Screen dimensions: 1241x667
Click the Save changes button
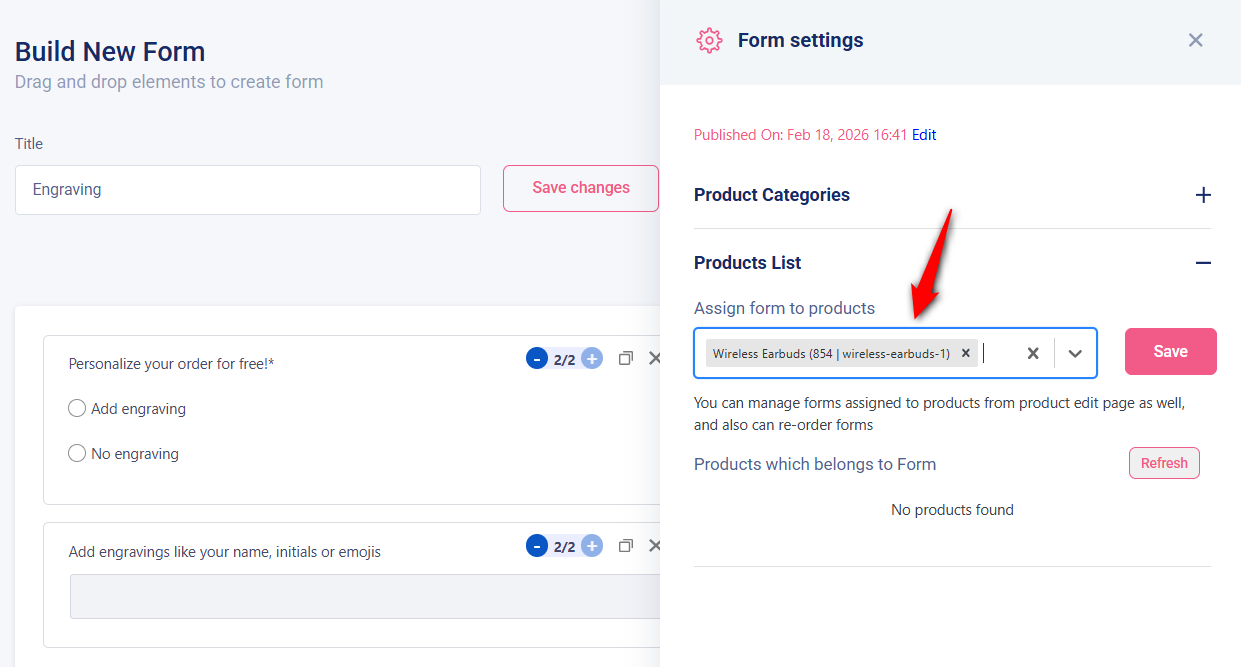click(x=581, y=188)
